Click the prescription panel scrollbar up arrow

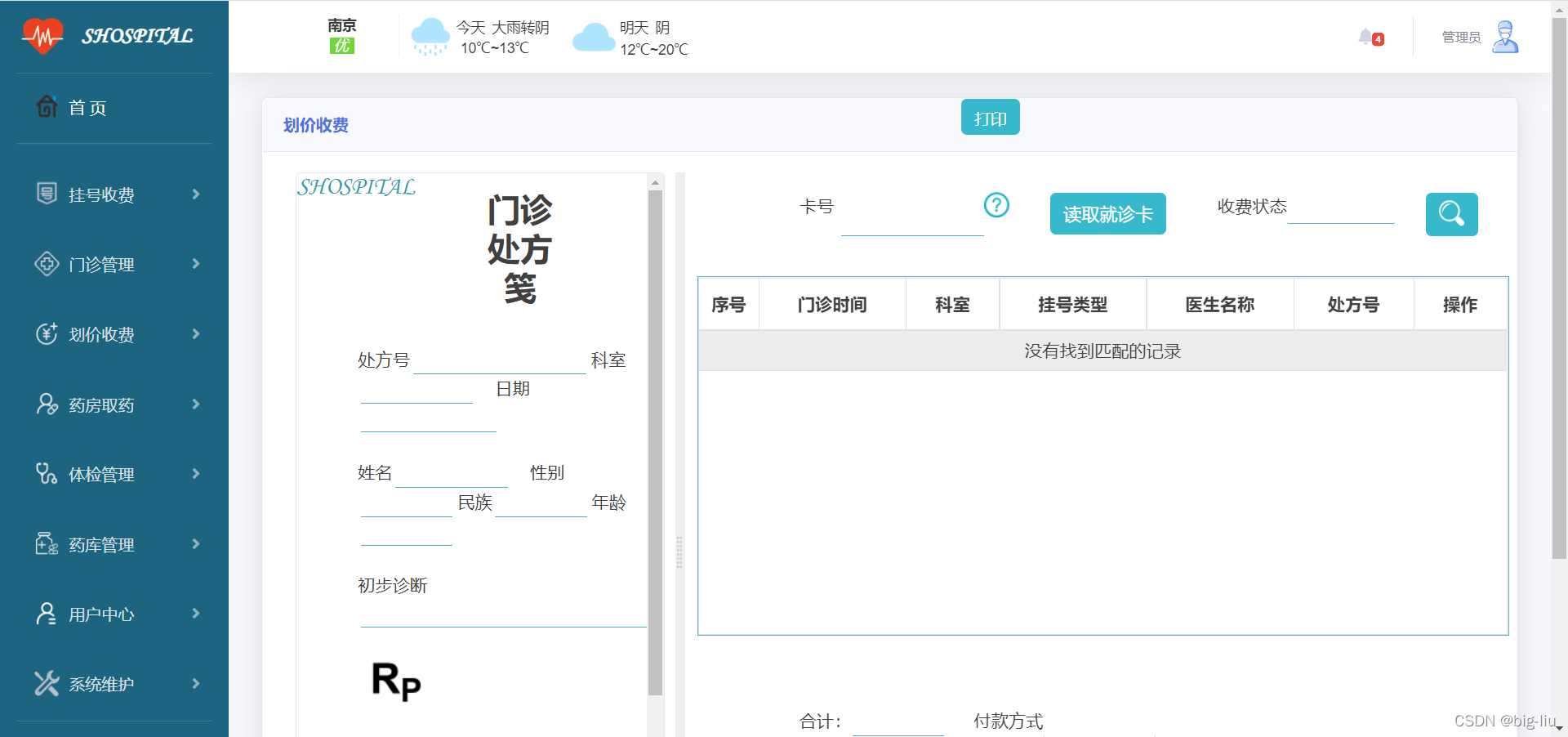(x=655, y=181)
